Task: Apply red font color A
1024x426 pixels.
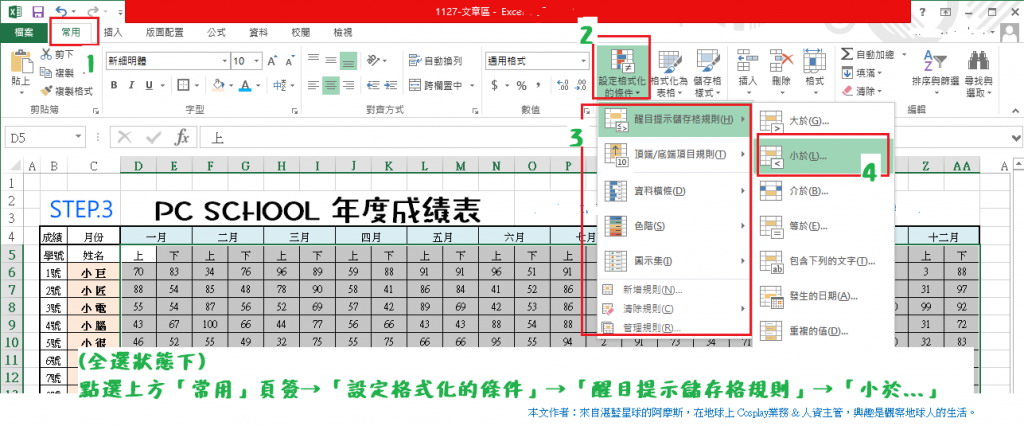Action: (245, 85)
